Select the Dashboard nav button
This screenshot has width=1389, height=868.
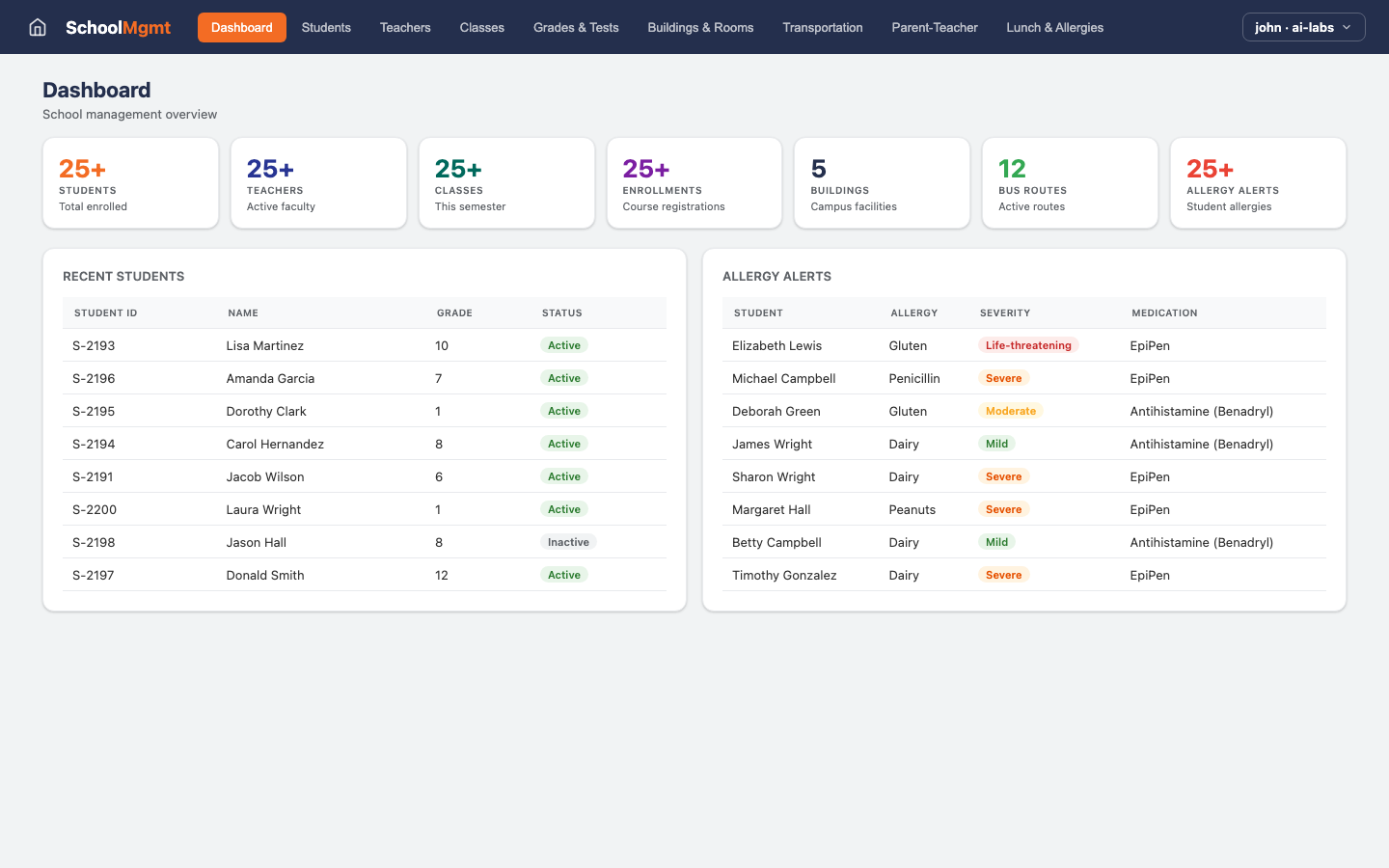click(x=241, y=27)
